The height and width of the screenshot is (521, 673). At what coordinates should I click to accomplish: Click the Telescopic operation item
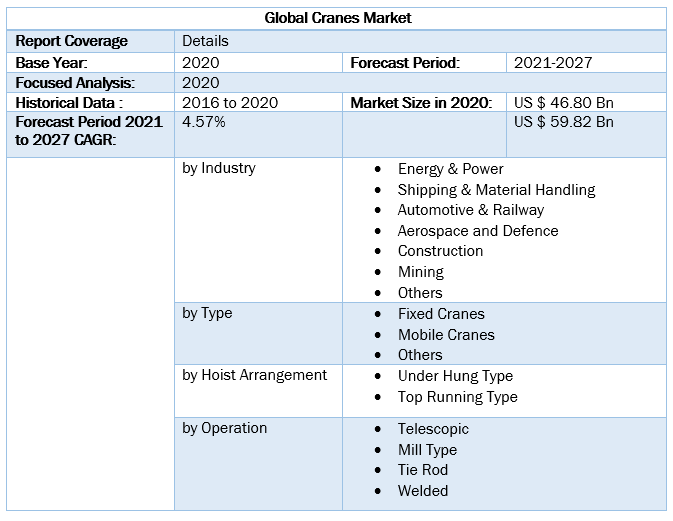click(433, 428)
